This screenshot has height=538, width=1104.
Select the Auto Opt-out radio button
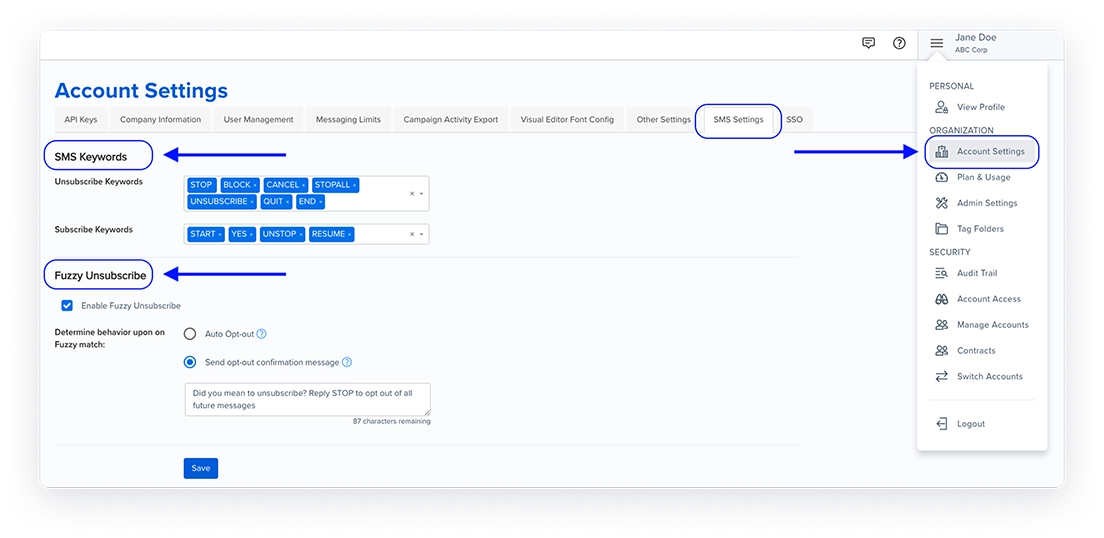pos(190,334)
